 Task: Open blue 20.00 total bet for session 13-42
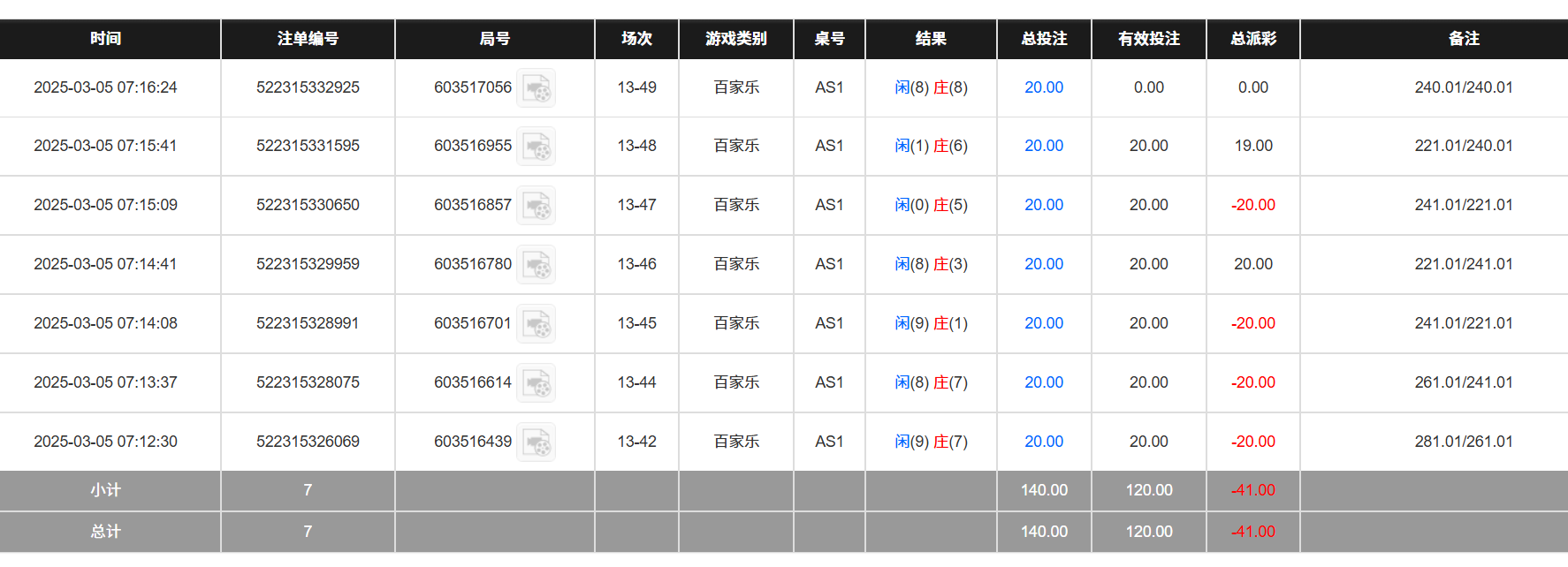(x=1043, y=442)
